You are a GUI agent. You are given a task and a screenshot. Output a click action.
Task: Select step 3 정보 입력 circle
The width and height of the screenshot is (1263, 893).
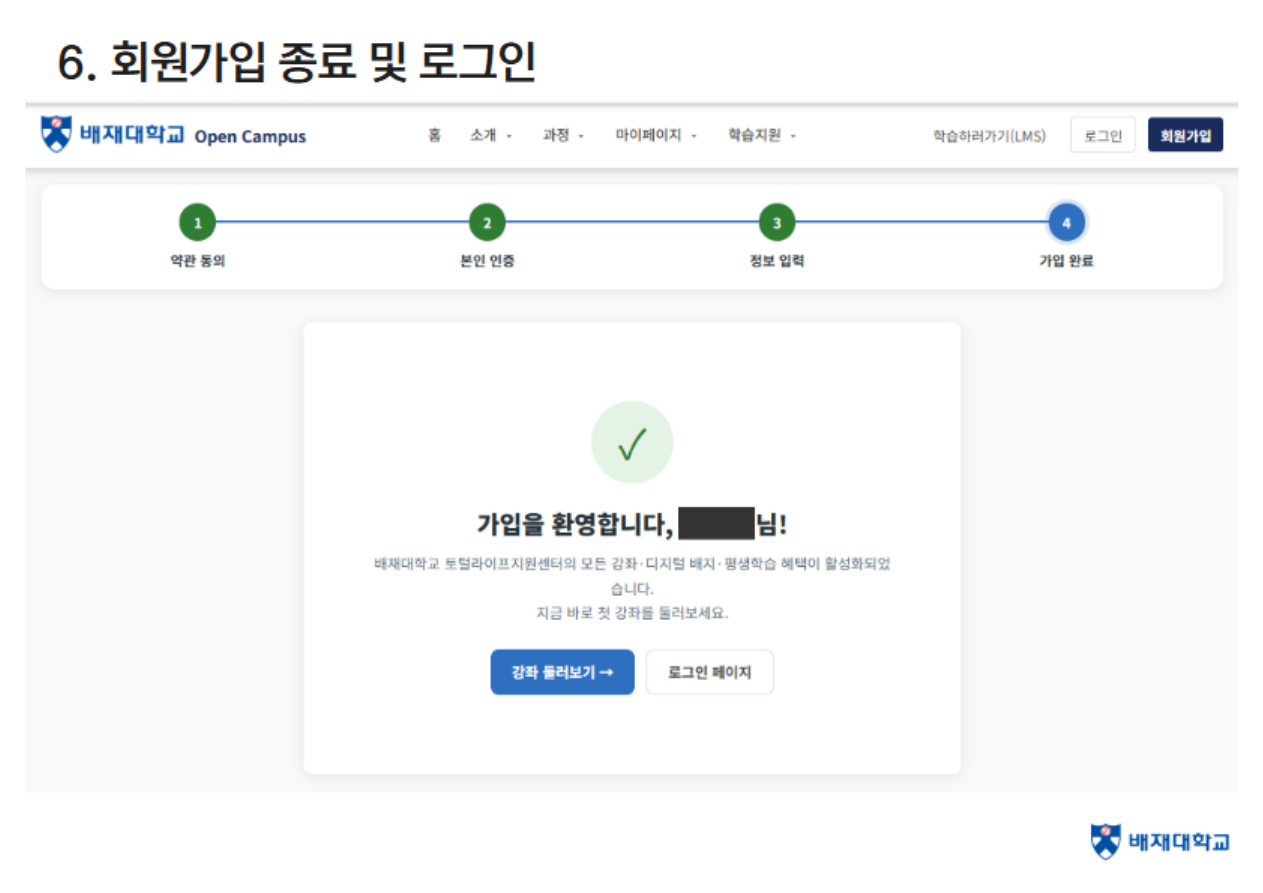coord(777,223)
